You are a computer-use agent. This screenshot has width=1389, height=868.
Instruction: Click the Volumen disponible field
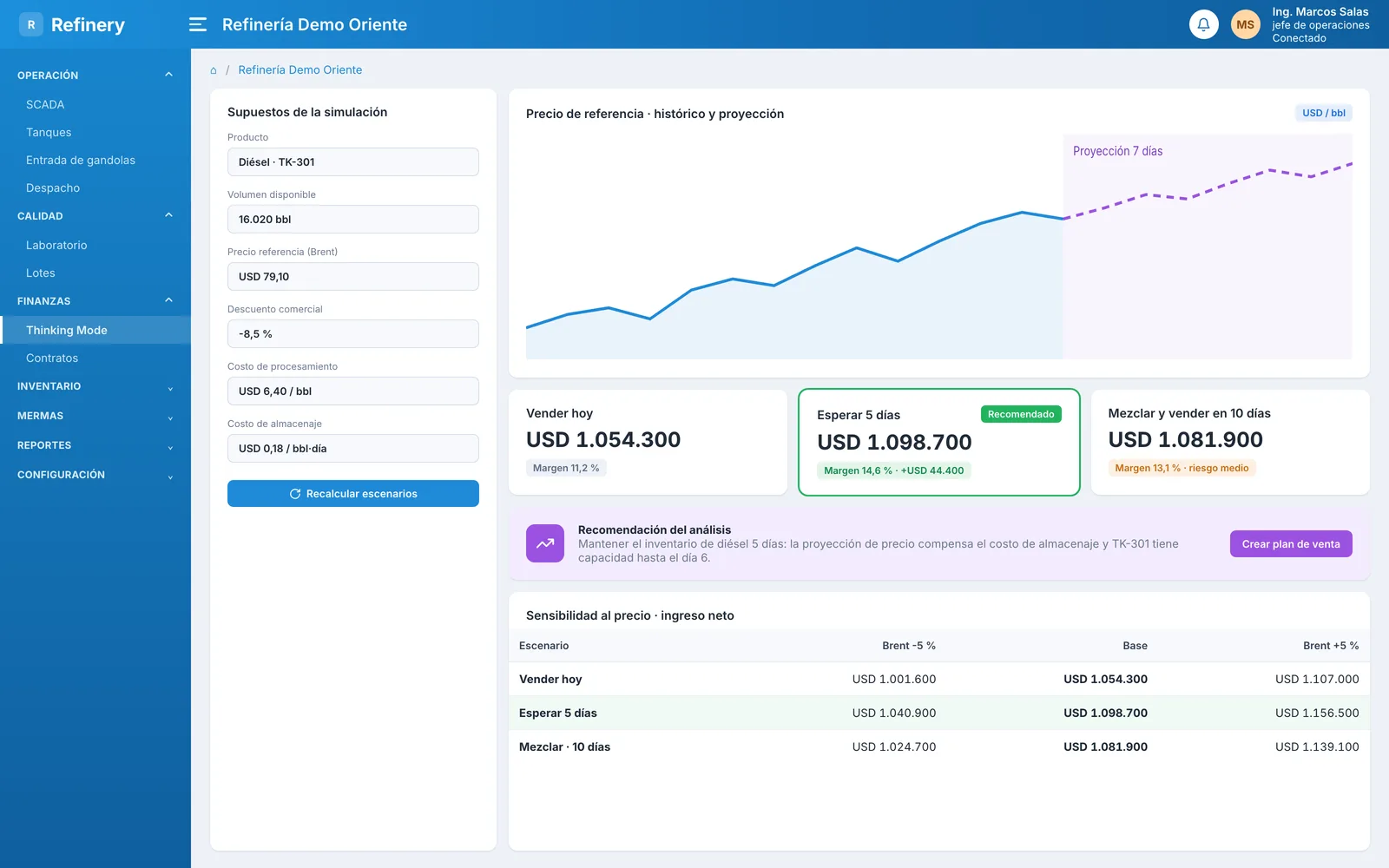[353, 220]
